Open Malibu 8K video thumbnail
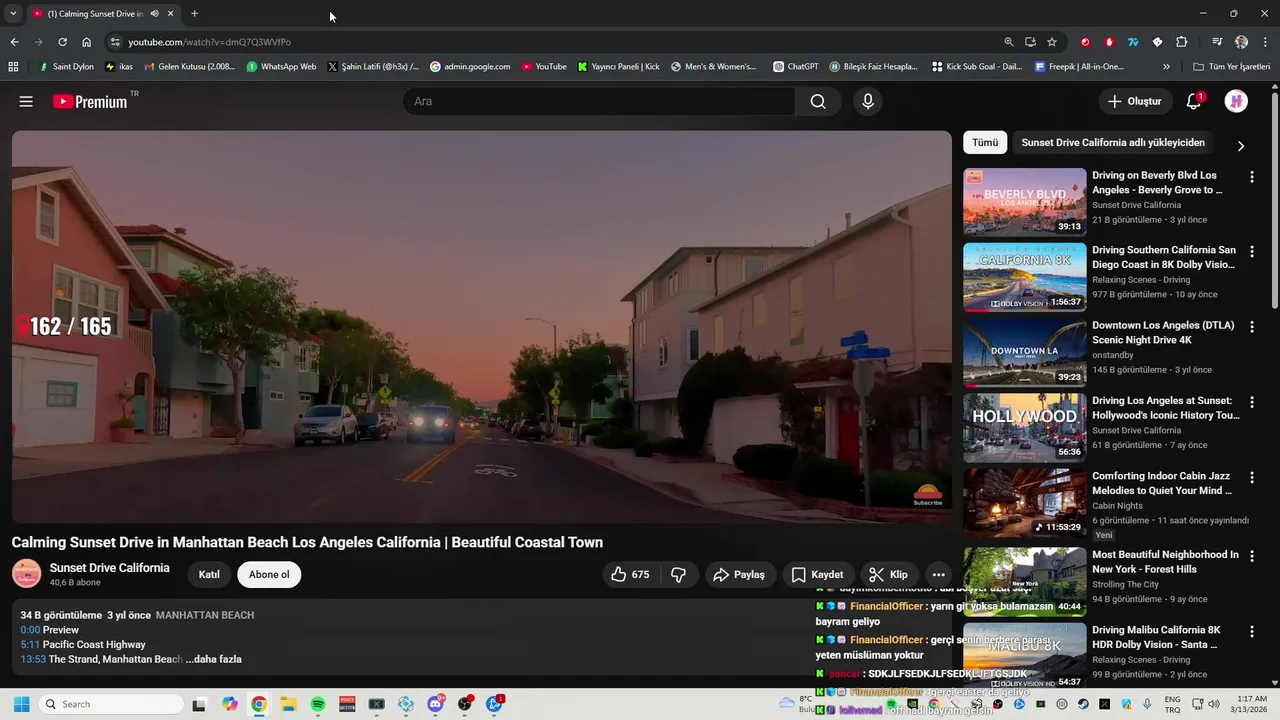Image resolution: width=1280 pixels, height=720 pixels. 1024,656
